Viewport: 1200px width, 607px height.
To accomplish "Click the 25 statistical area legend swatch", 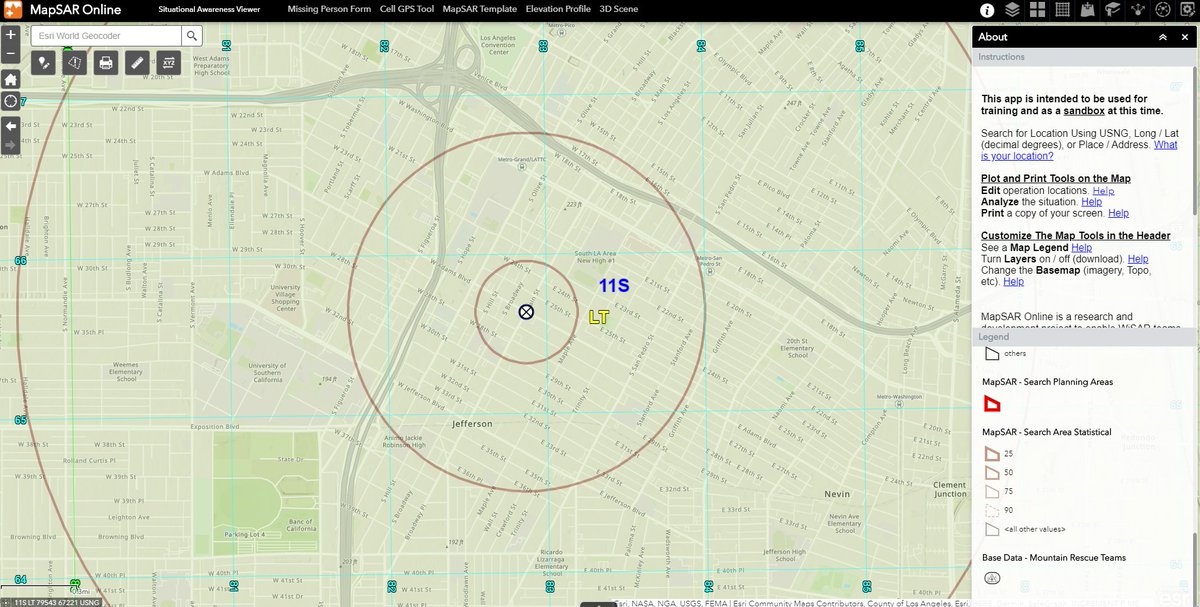I will click(x=992, y=454).
